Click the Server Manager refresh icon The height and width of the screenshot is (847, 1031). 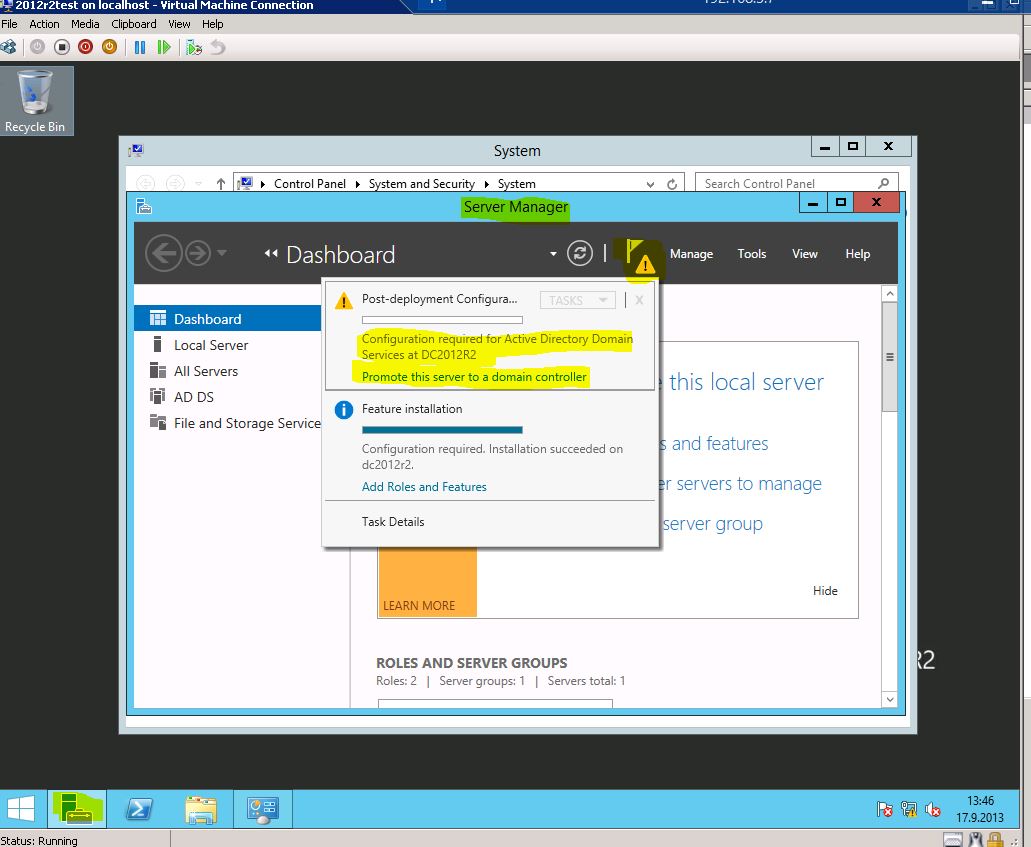579,253
